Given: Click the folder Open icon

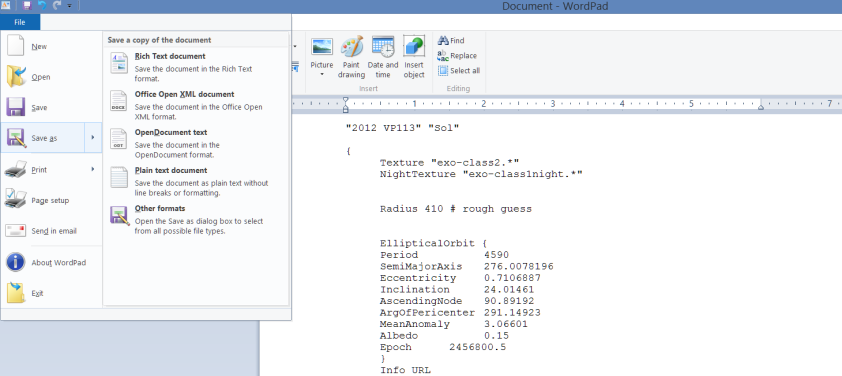Looking at the screenshot, I should click(x=16, y=77).
